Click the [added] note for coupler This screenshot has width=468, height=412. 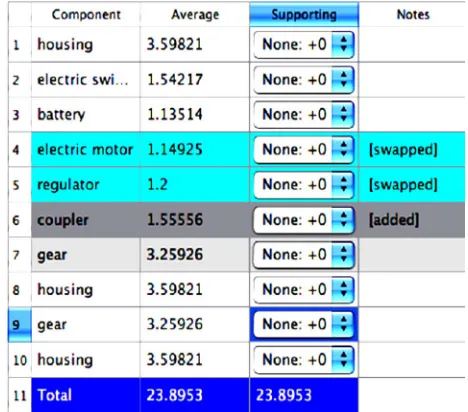[412, 220]
